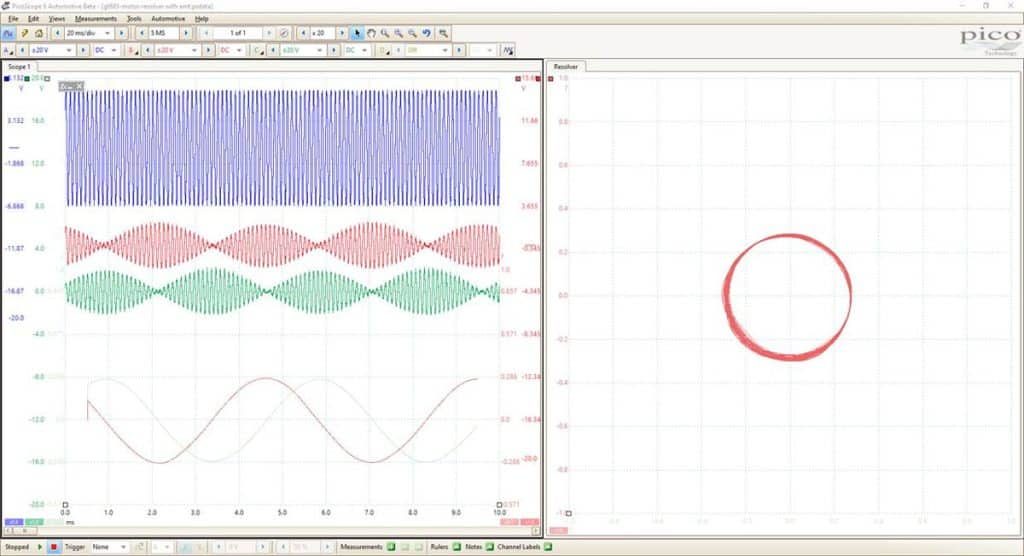The image size is (1024, 556).
Task: Select the zoom in tool
Action: click(x=398, y=33)
